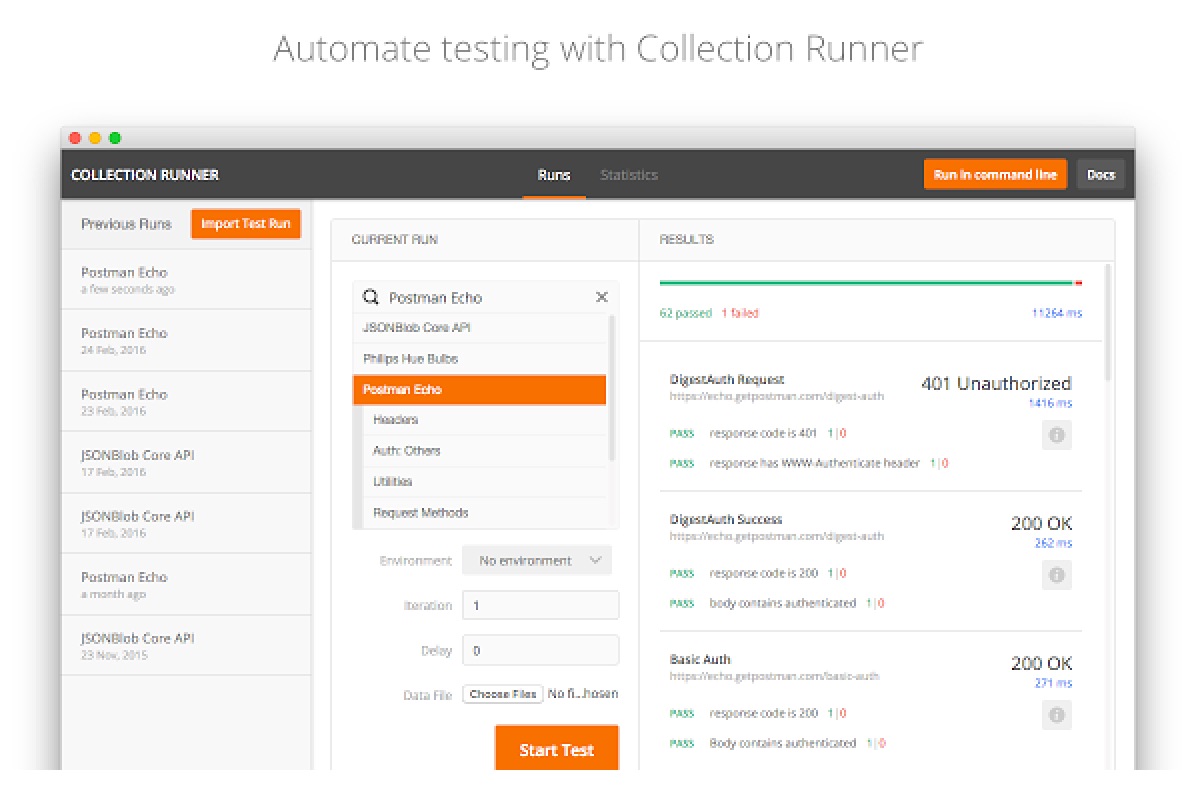Click the DigestAuth Success result title

point(726,520)
